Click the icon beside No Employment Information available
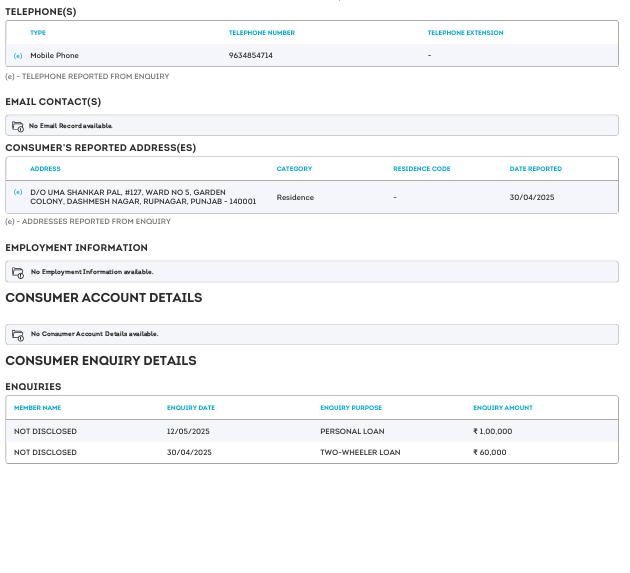 pos(18,272)
